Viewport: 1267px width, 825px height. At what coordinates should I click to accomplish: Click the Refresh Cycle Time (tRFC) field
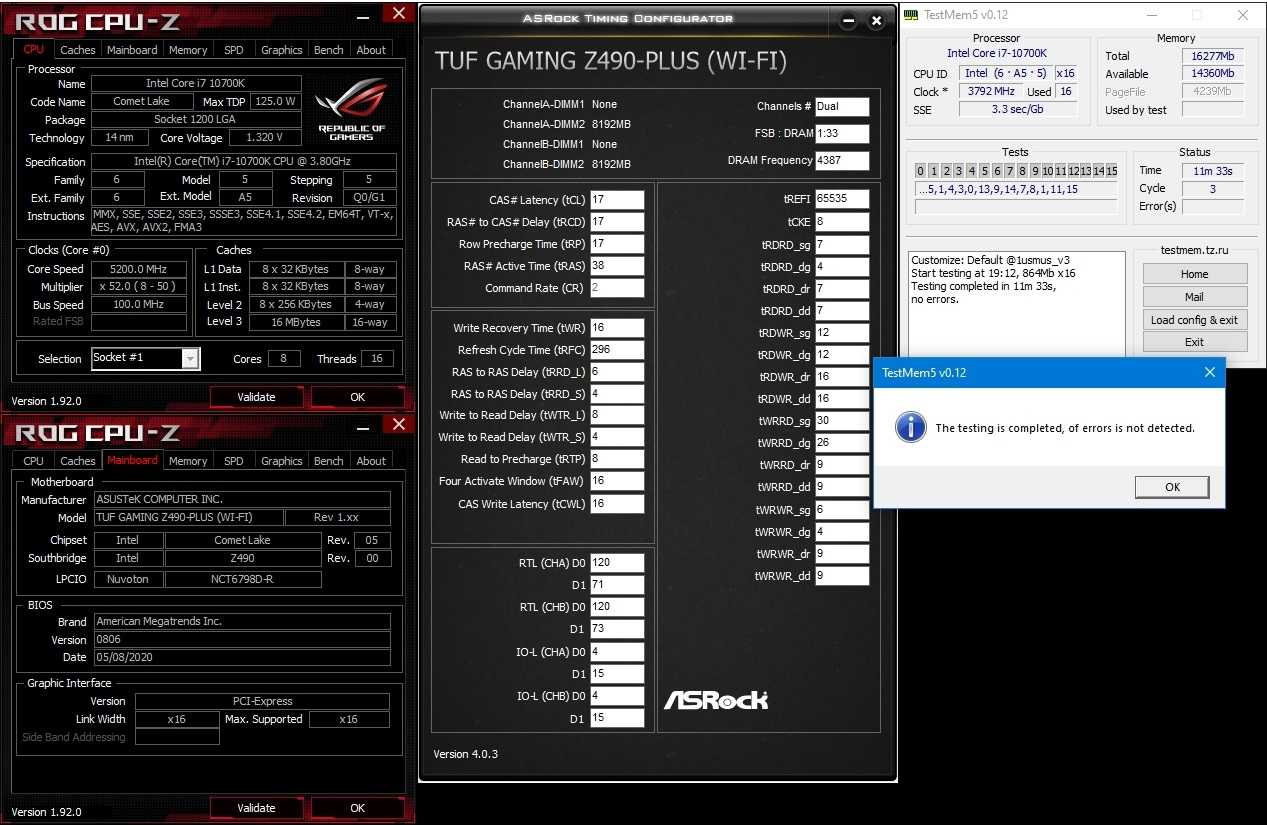617,350
